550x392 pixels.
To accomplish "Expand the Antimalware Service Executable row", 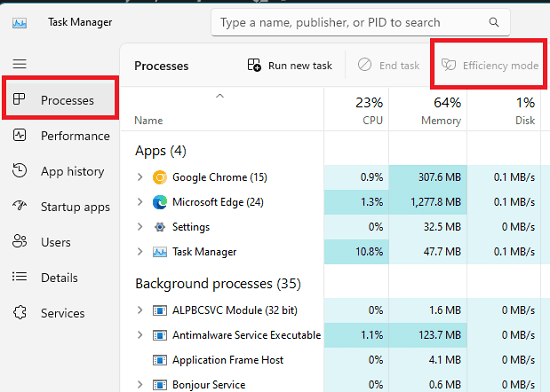I will tap(140, 335).
